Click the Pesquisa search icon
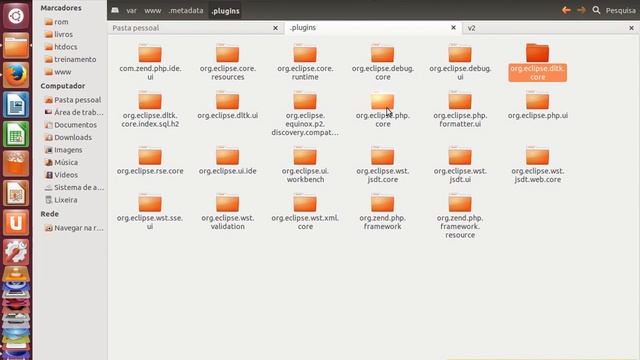Viewport: 640px width, 360px height. pos(596,10)
